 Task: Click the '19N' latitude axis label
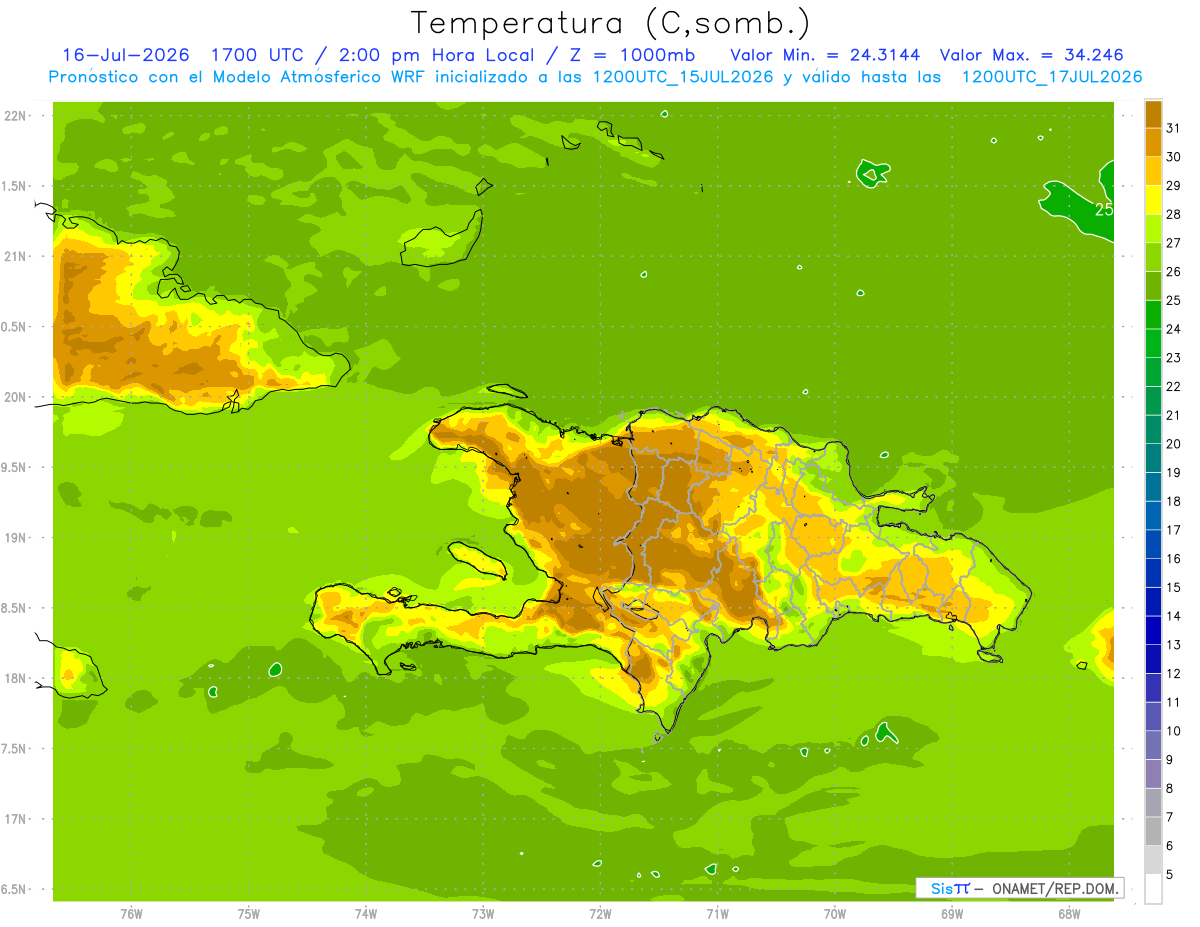click(x=14, y=538)
